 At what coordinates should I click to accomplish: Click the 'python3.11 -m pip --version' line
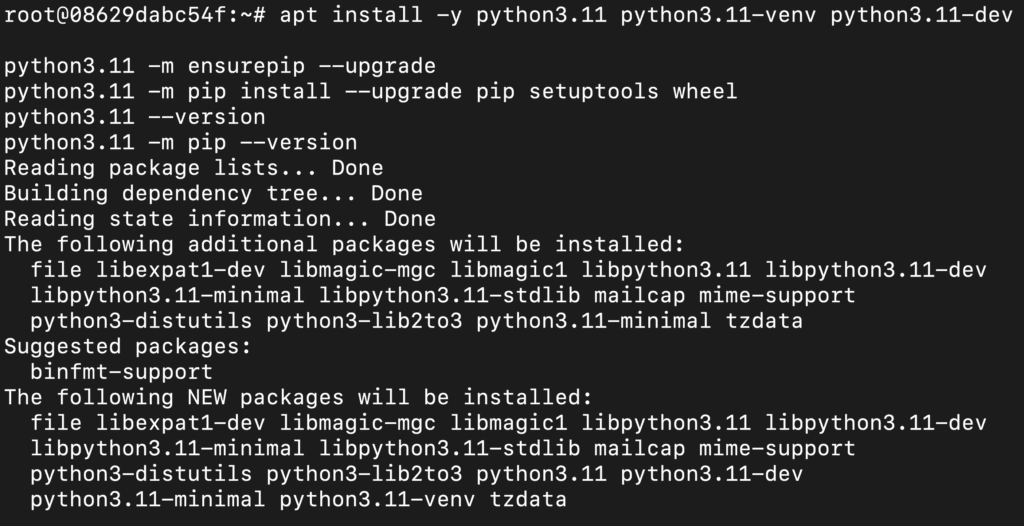[180, 143]
